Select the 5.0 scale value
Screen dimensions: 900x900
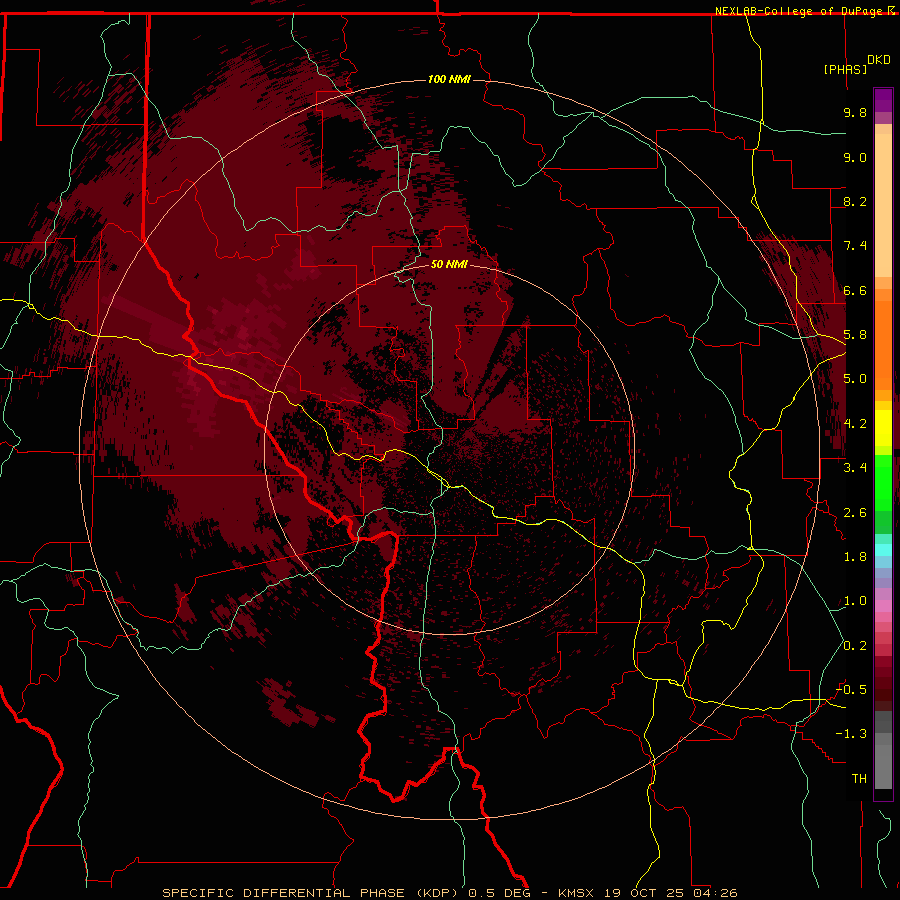(x=855, y=379)
